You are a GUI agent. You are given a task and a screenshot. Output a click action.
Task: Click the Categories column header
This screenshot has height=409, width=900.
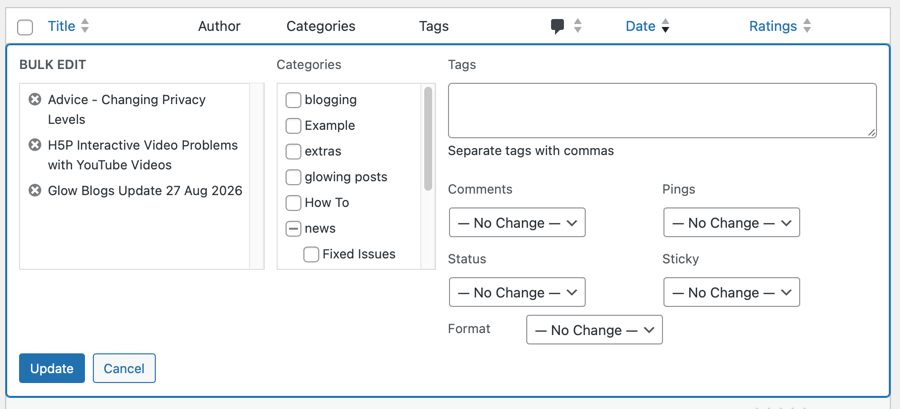coord(321,26)
